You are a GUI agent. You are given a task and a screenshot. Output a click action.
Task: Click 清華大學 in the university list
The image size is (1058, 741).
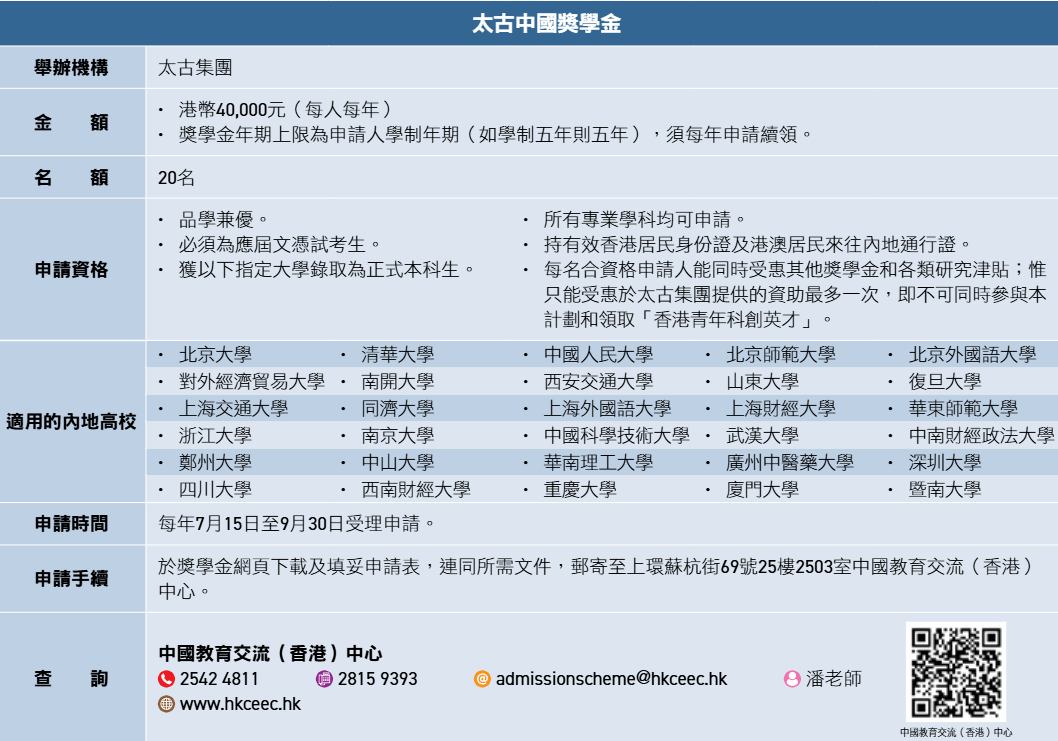tap(397, 355)
